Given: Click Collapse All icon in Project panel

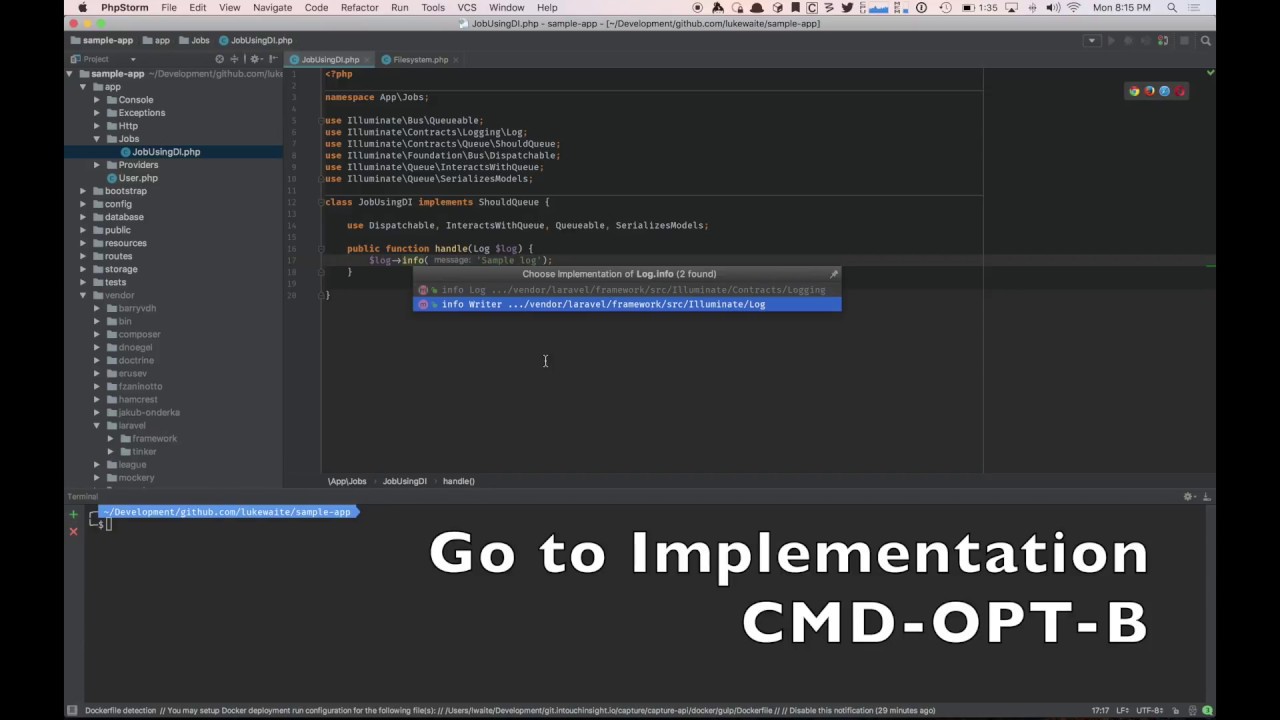Looking at the screenshot, I should point(234,59).
